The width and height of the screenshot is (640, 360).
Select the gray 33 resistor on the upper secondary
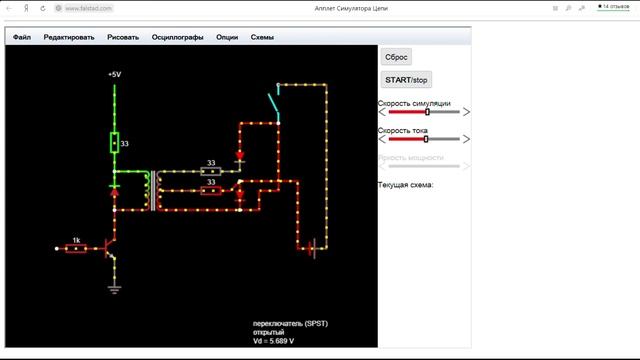pos(211,171)
